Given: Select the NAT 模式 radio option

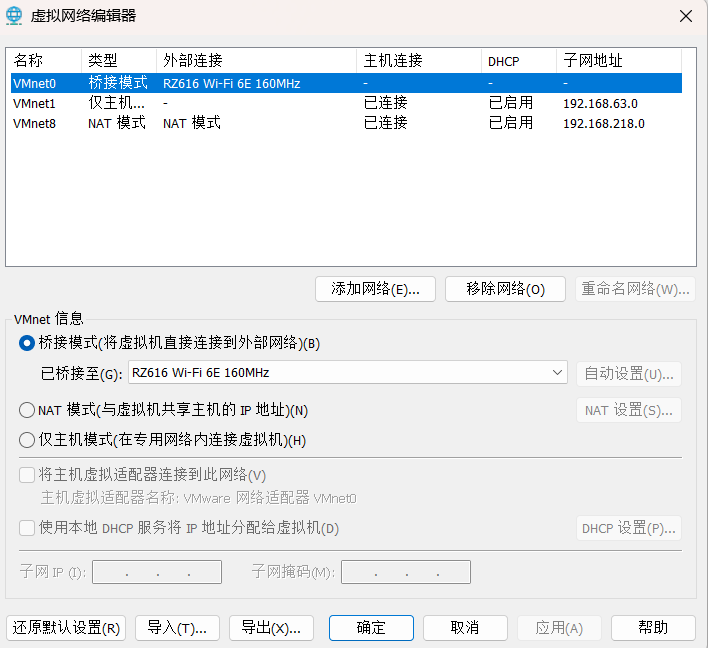Looking at the screenshot, I should pos(27,410).
